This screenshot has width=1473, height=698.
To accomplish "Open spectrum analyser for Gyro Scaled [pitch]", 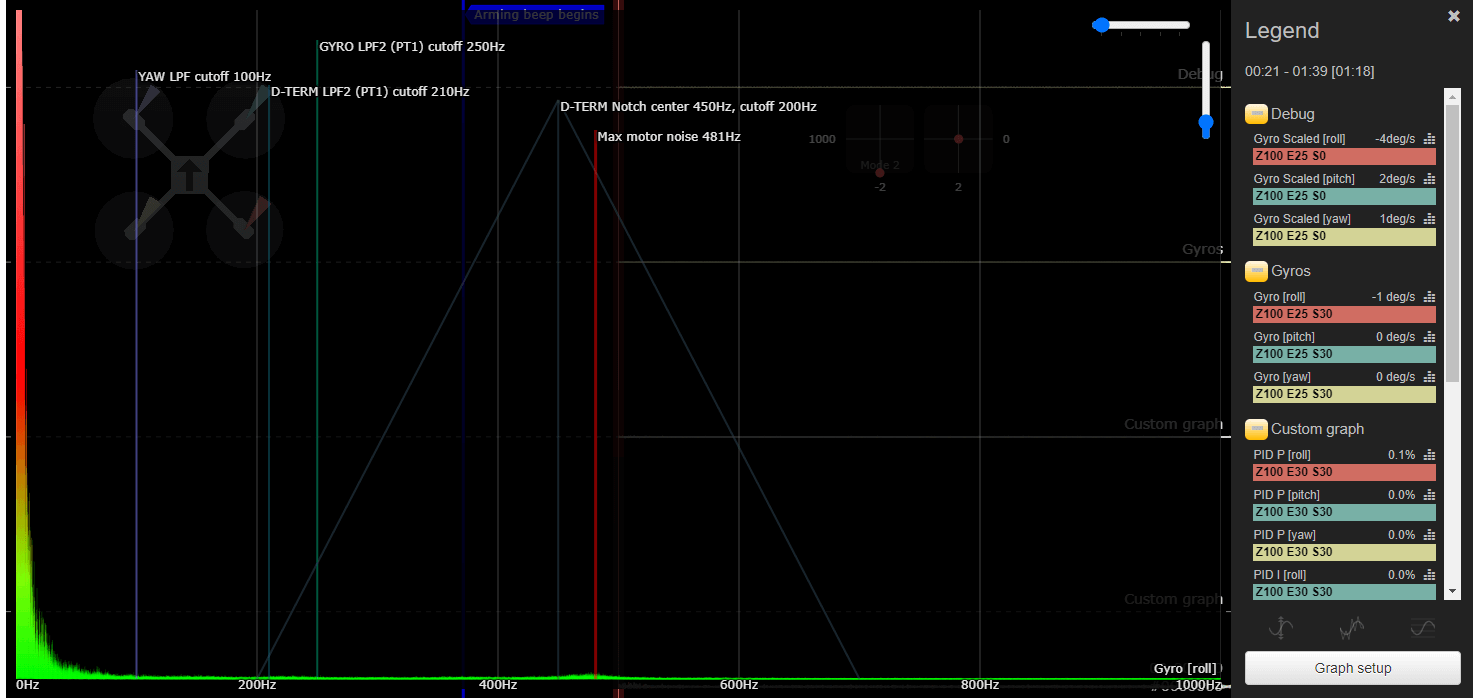I will click(x=1429, y=179).
